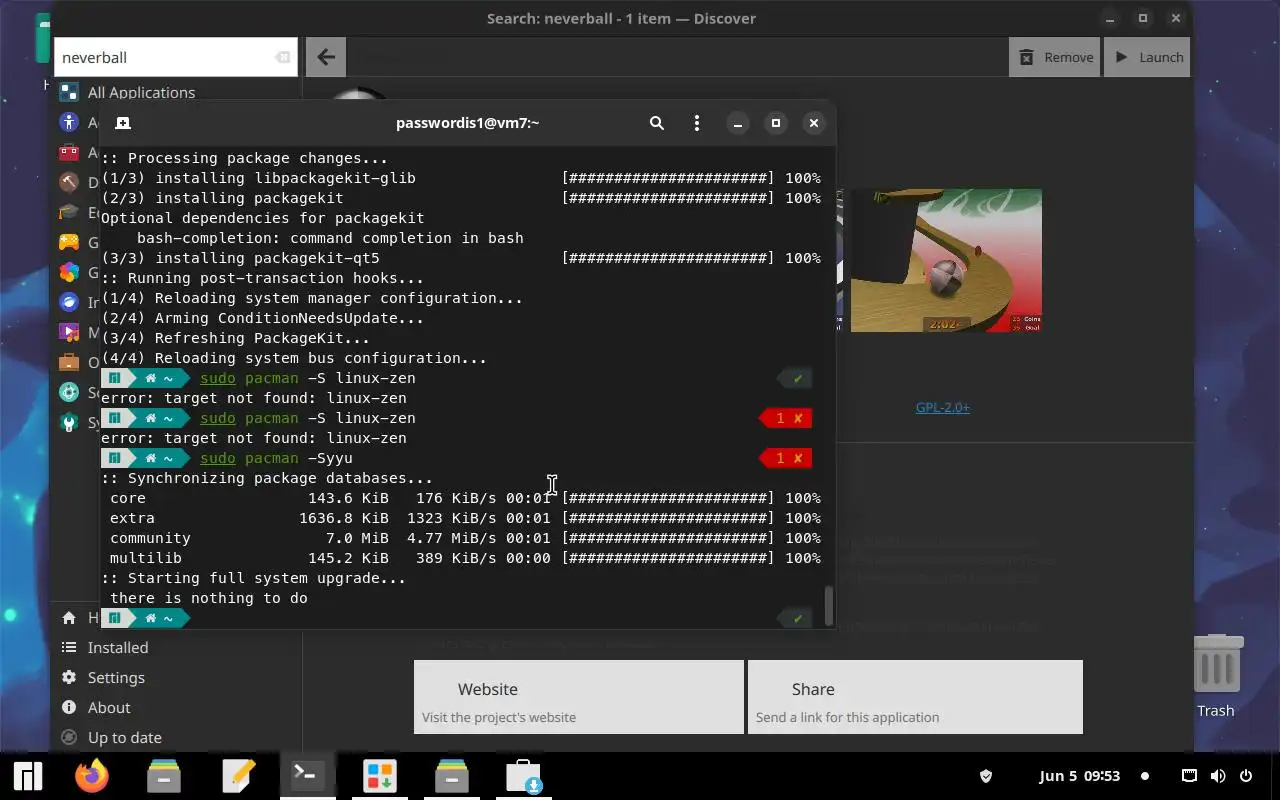
Task: Open the Accessories red toolbox category icon
Action: [69, 152]
